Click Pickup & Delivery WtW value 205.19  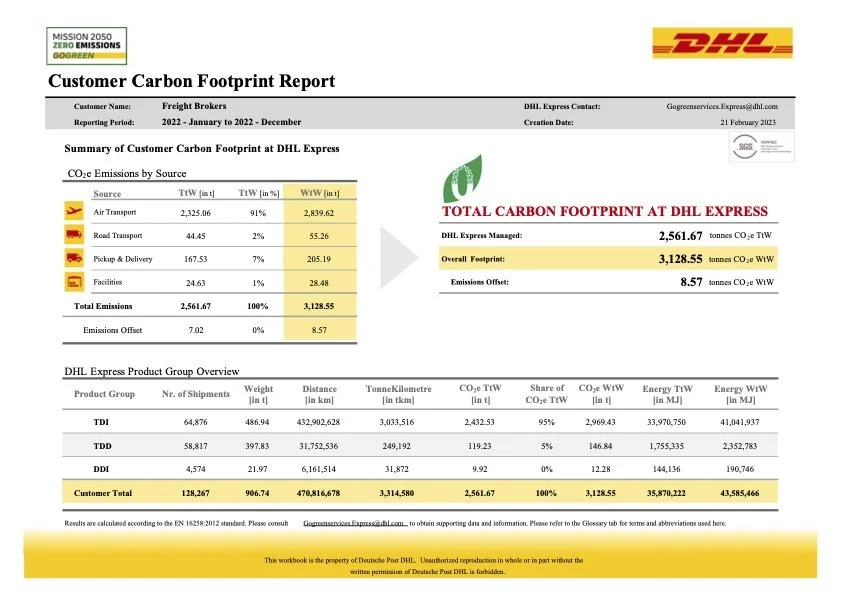coord(319,259)
